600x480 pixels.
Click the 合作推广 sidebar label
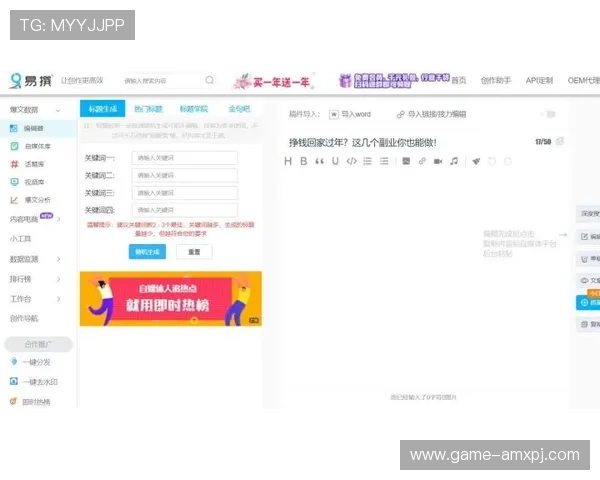coord(38,344)
